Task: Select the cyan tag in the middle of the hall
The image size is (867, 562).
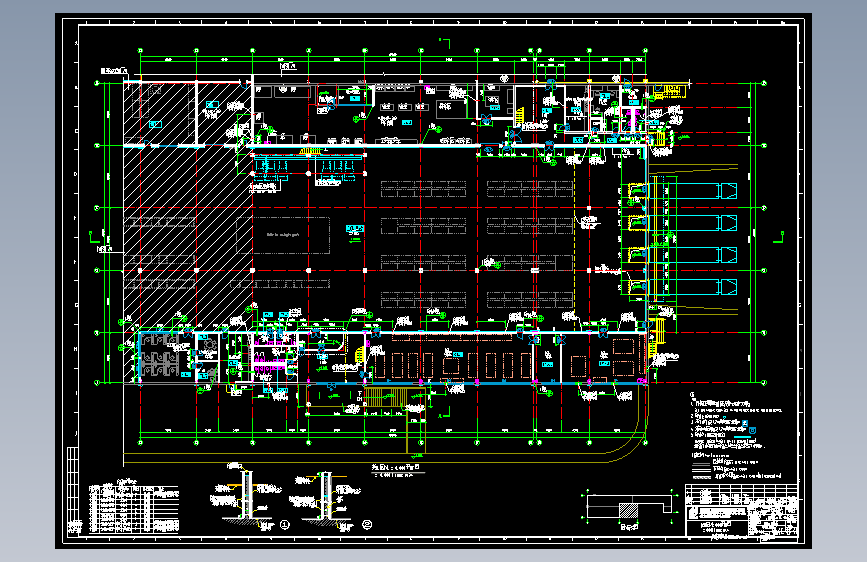Action: click(x=355, y=228)
